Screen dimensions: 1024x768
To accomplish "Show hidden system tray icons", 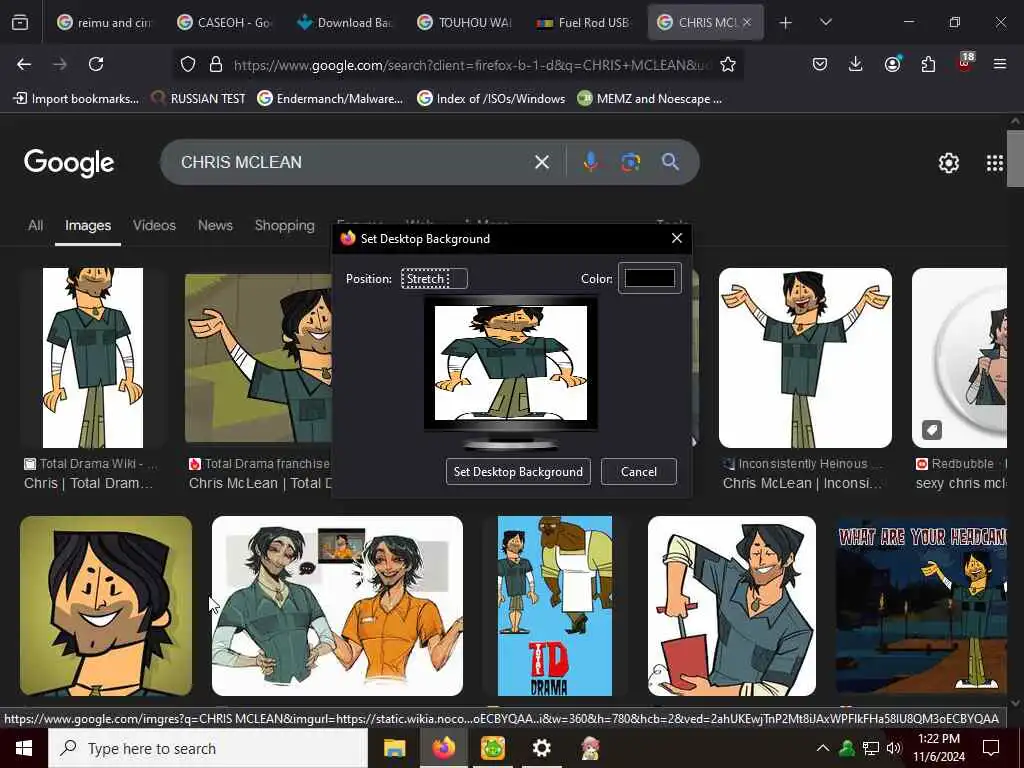I will [823, 748].
